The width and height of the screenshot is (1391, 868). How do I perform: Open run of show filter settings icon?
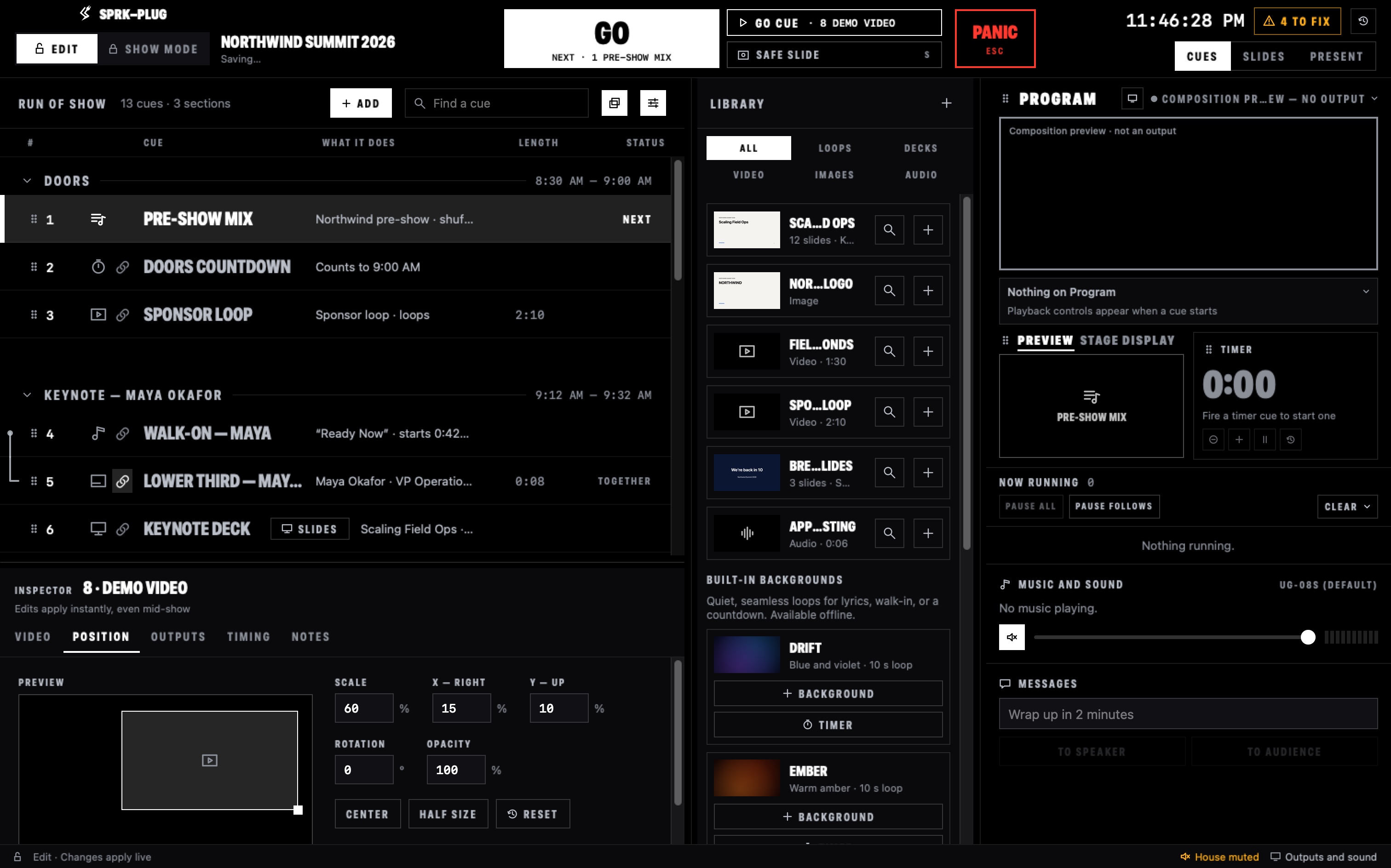pos(653,103)
